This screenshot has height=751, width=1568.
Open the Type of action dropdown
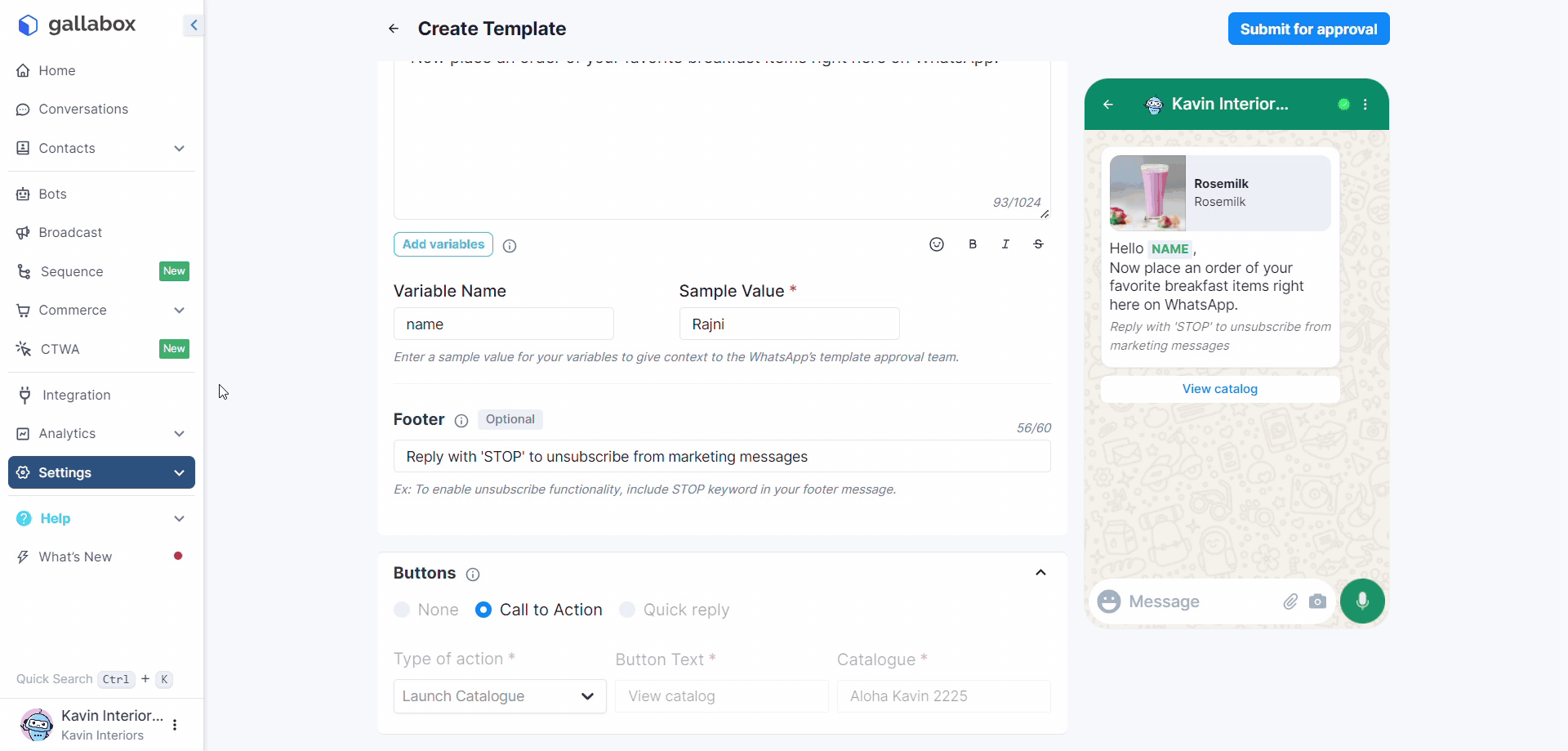tap(499, 696)
